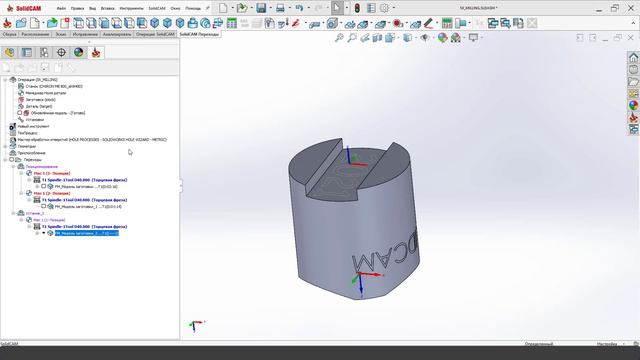Screen dimensions: 640x360
Task: Toggle checkbox beside updated model row
Action: (x=20, y=113)
